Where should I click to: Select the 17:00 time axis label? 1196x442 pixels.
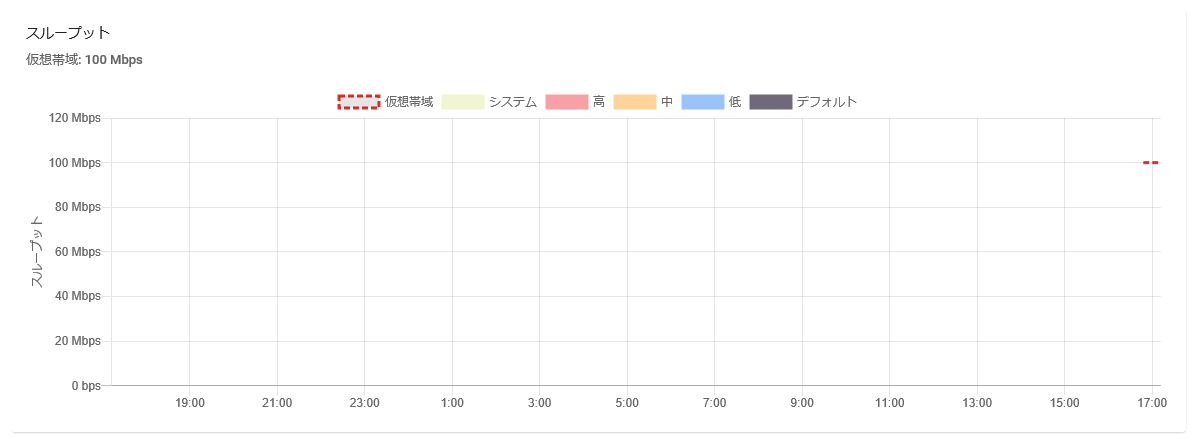(1153, 402)
